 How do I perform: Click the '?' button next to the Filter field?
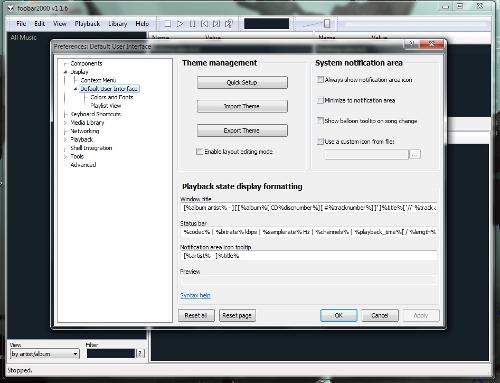(141, 353)
